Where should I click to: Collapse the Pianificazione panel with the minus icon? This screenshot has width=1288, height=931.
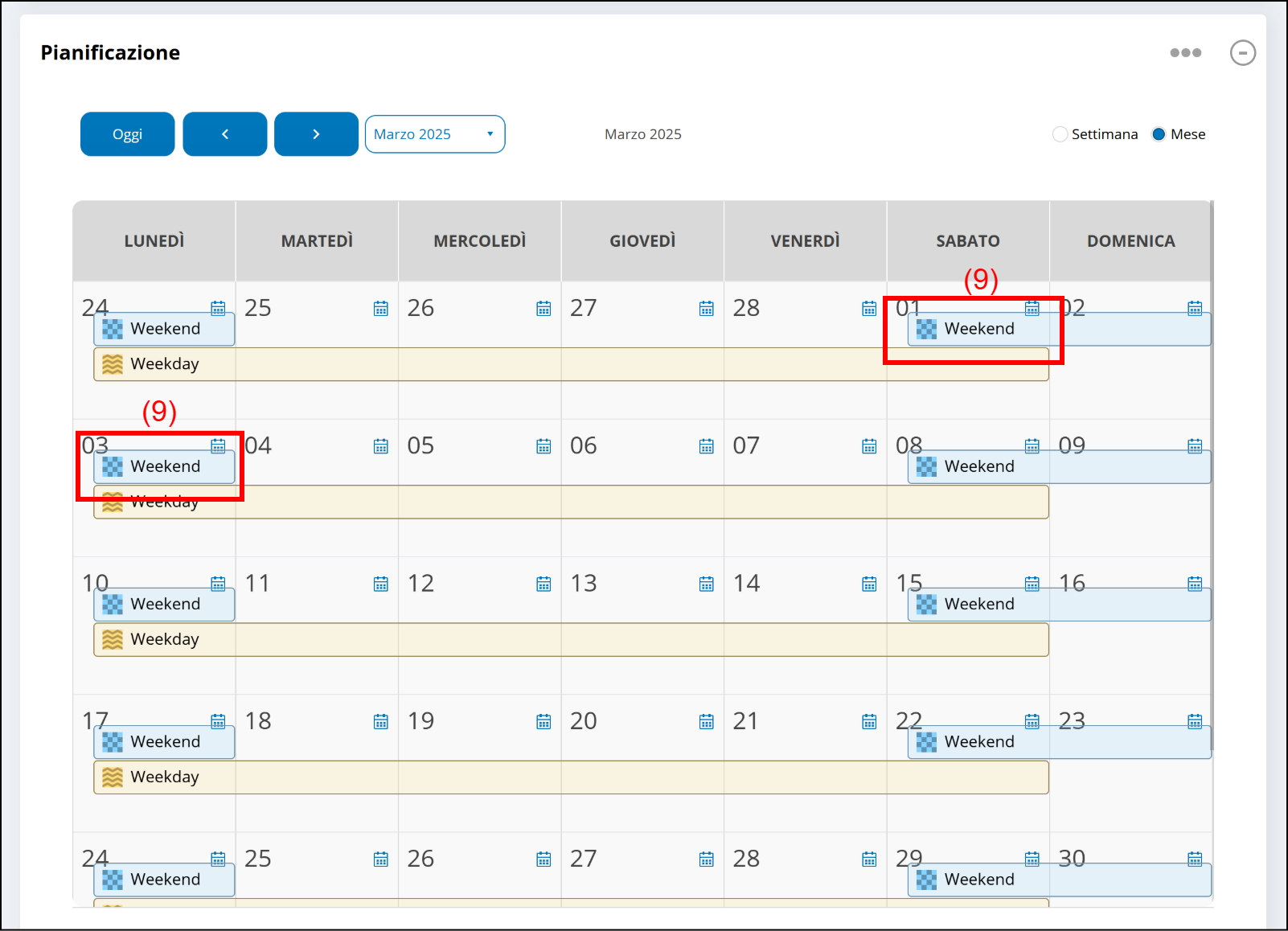1242,53
